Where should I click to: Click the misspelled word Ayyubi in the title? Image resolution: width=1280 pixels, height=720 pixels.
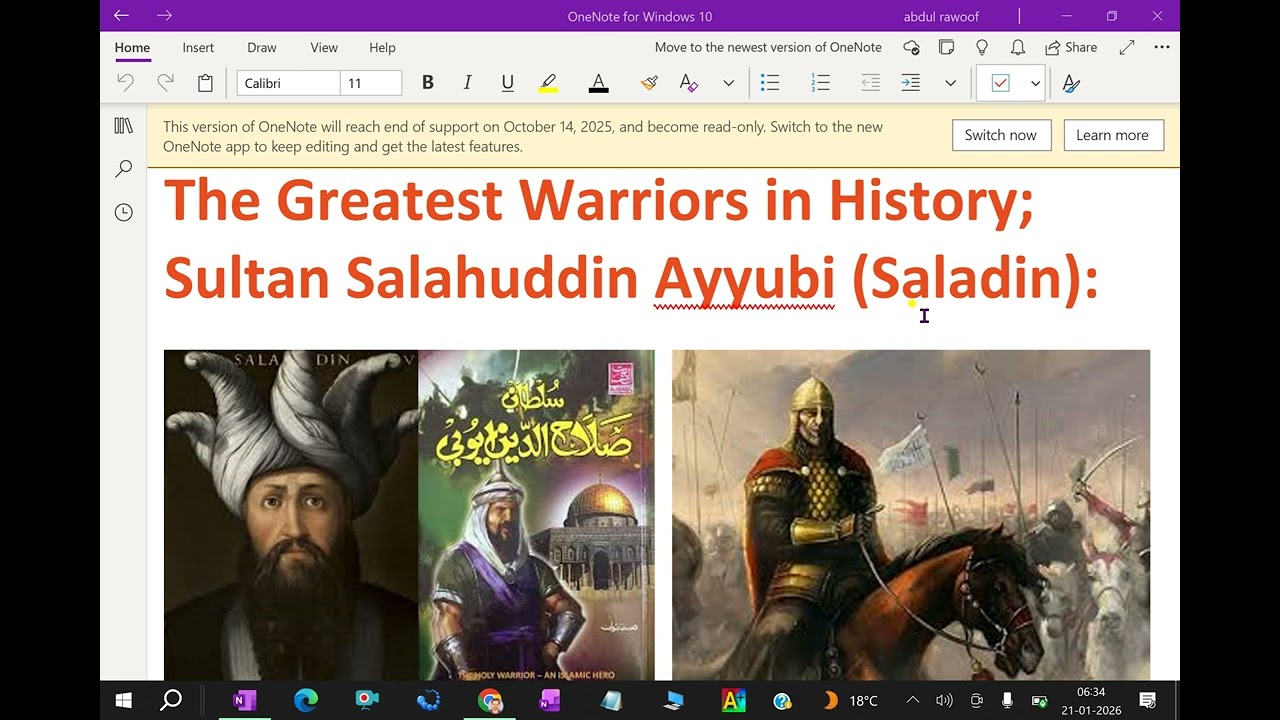(x=744, y=278)
